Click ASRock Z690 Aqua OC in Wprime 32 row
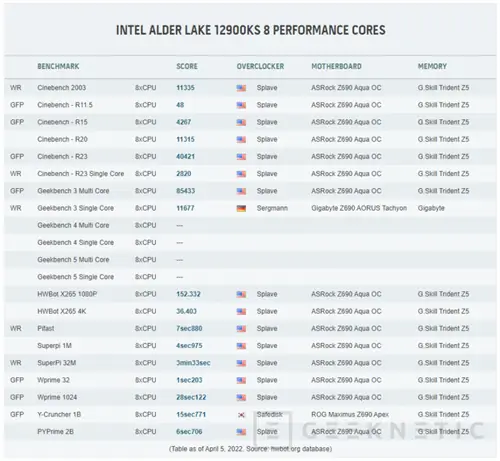Viewport: 500px width, 461px height. (346, 380)
